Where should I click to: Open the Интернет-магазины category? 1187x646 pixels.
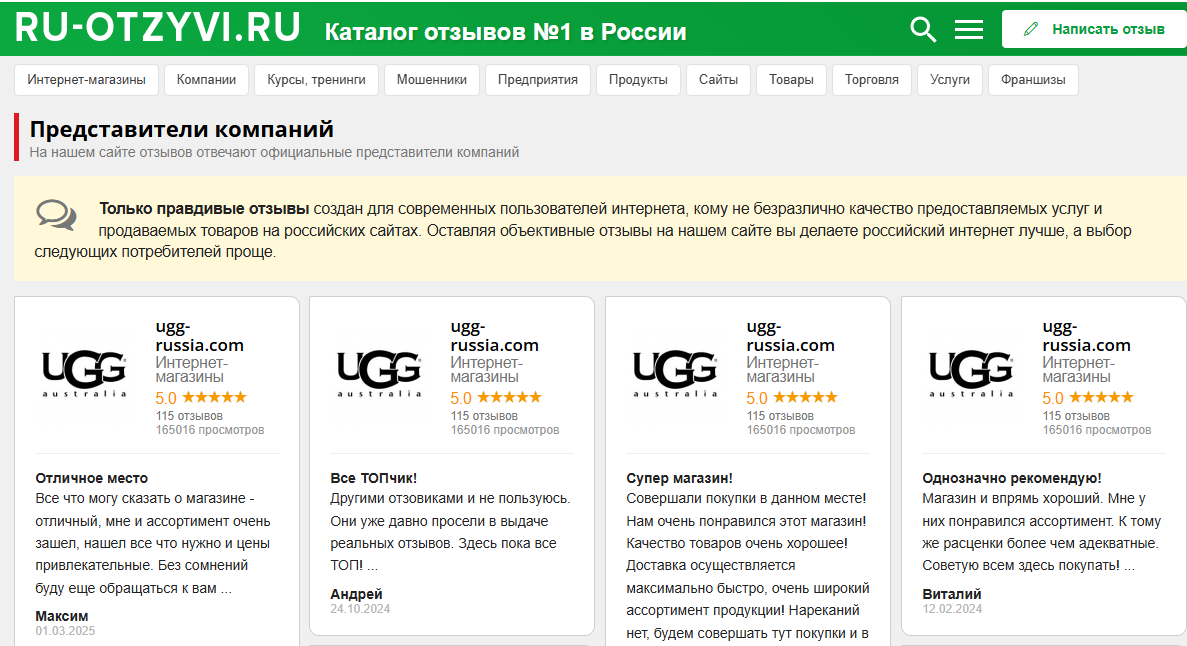86,80
